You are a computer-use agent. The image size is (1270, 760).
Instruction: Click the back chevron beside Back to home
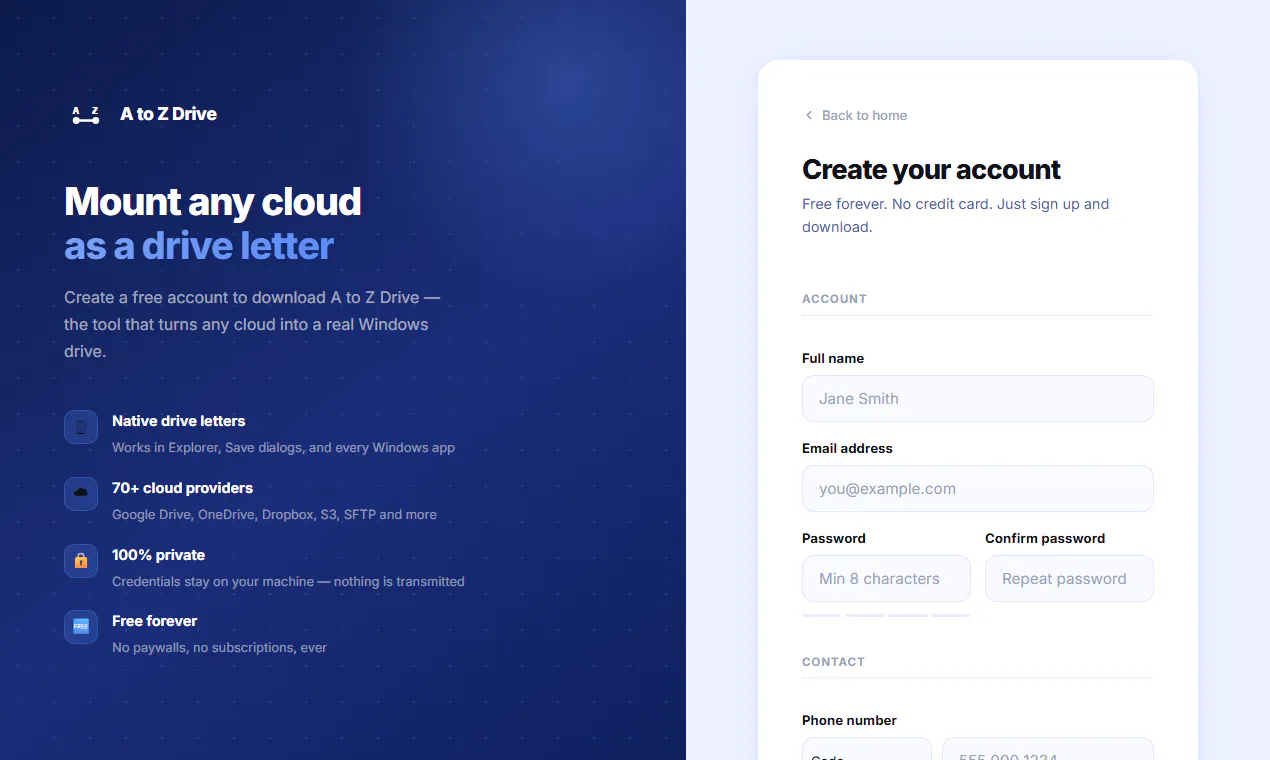(x=809, y=115)
